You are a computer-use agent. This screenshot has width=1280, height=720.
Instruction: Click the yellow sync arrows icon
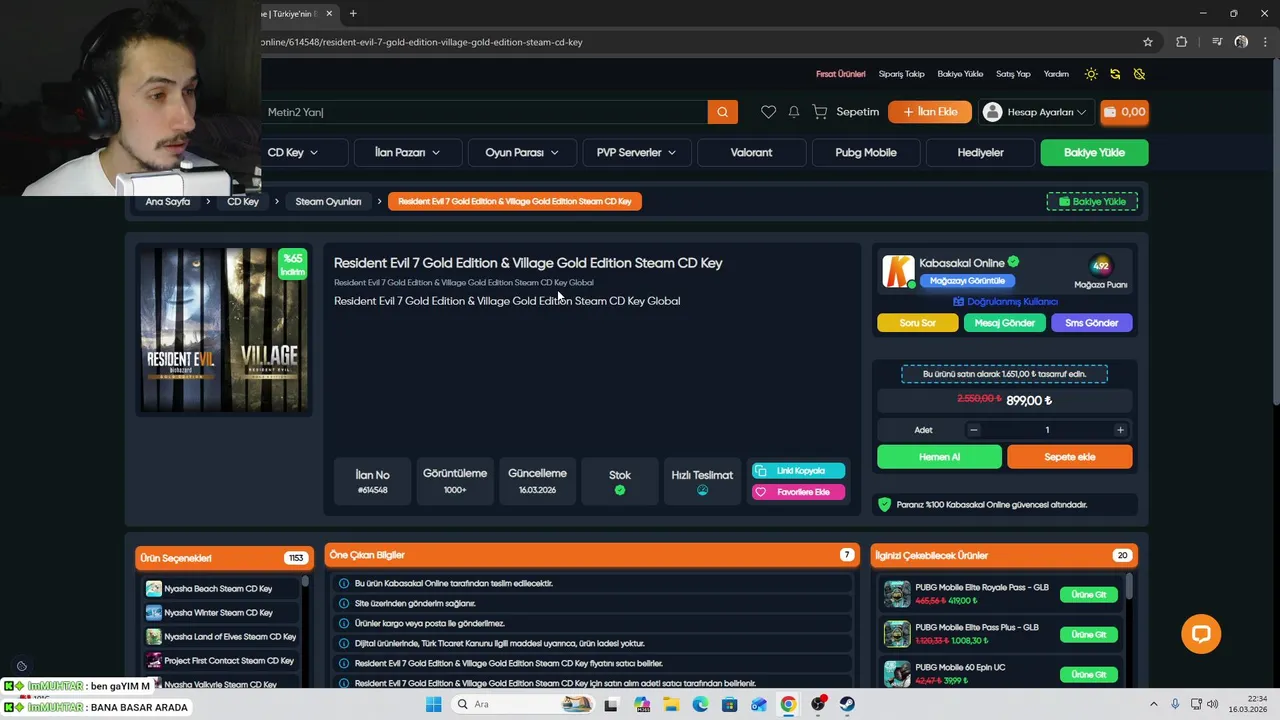[1115, 74]
